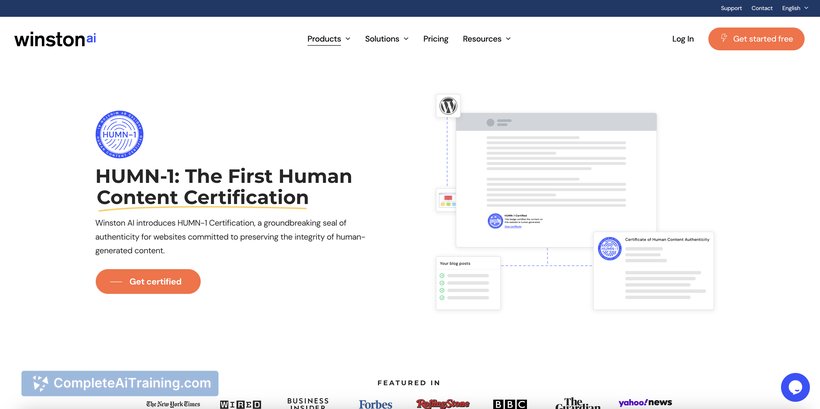The image size is (820, 409).
Task: Click the HUMN-1 Certification heading text
Action: [x=222, y=187]
